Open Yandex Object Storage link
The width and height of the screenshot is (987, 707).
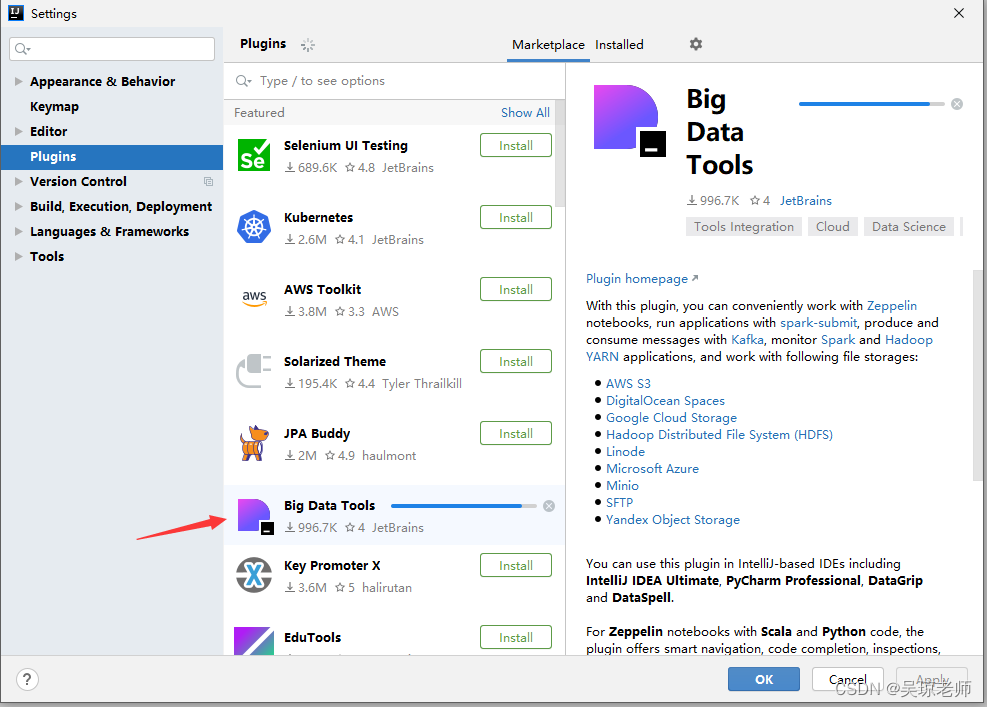[672, 519]
